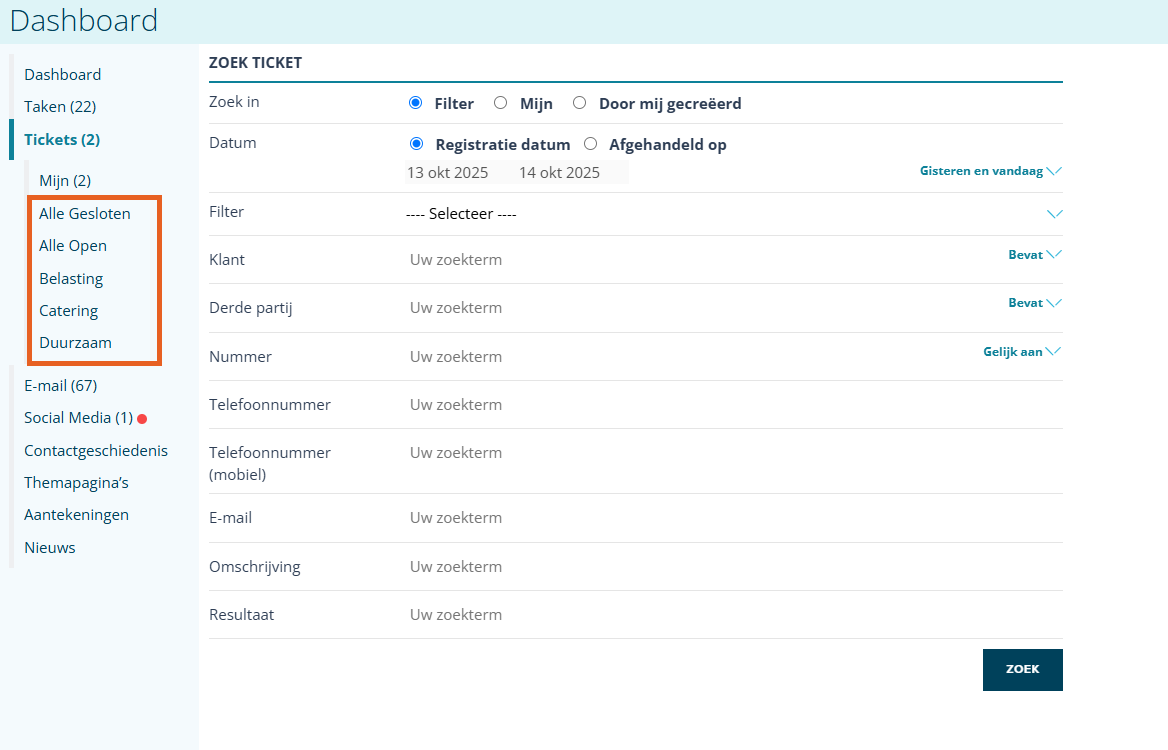Select Registratie datum radio button
Screen dimensions: 1168x750
(416, 144)
